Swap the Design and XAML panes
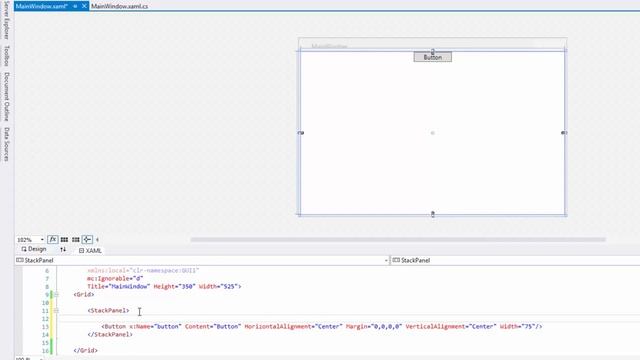Image resolution: width=640 pixels, height=360 pixels. pyautogui.click(x=63, y=249)
